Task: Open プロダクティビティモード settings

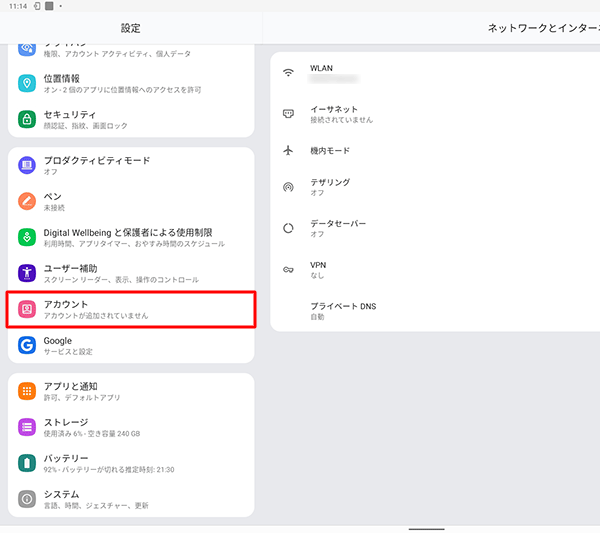Action: (x=131, y=165)
